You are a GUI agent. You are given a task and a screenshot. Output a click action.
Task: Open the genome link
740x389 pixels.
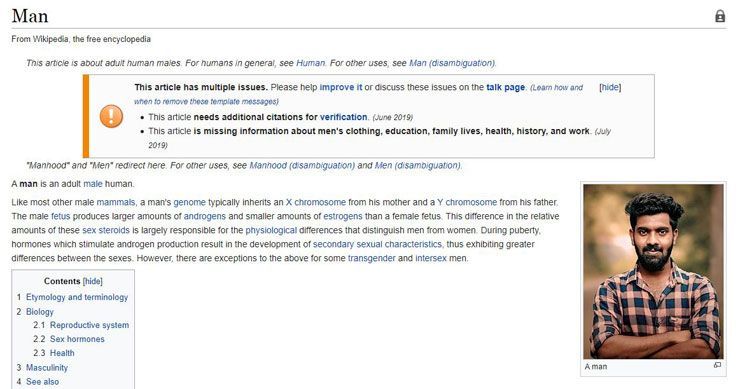click(x=190, y=202)
